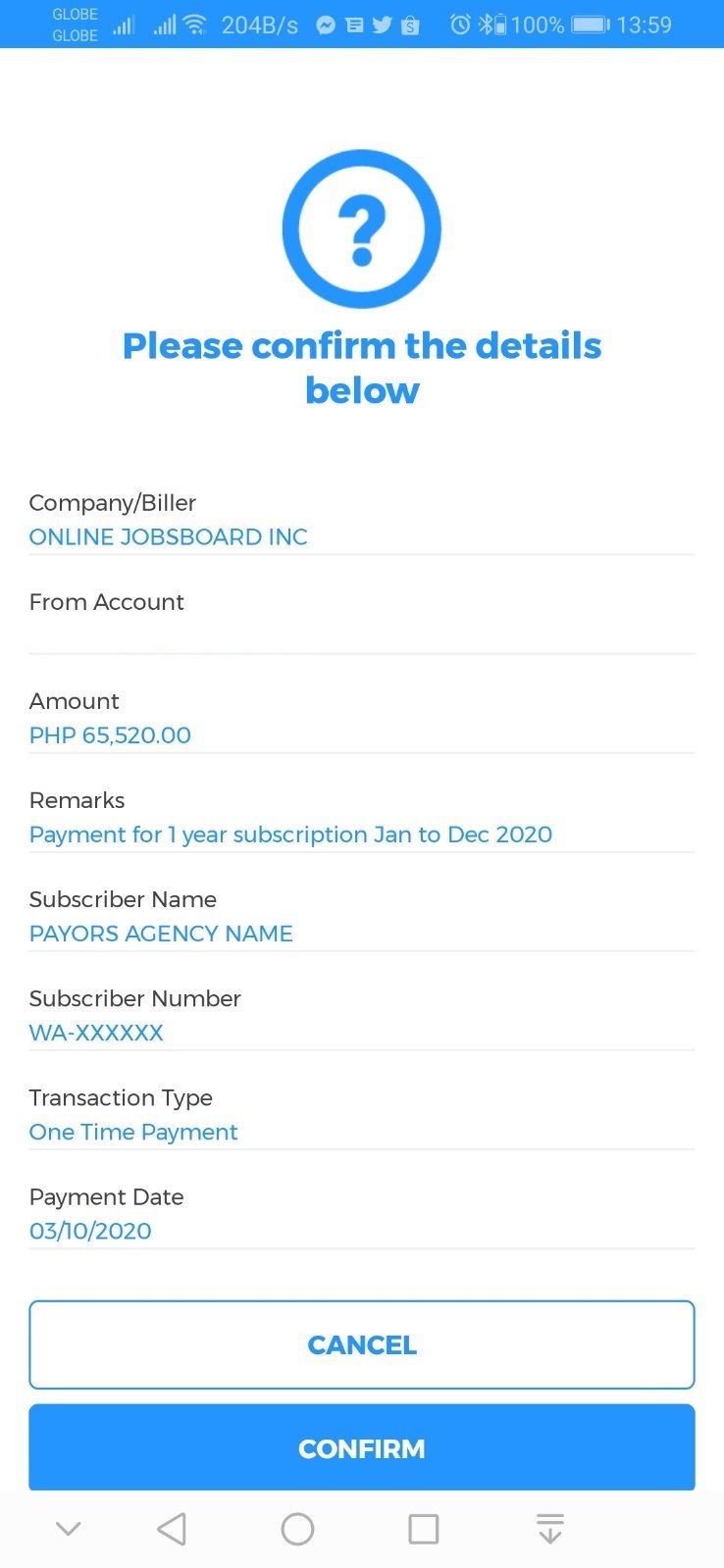The height and width of the screenshot is (1568, 724).
Task: Tap the notification pull-down arrows button
Action: click(x=549, y=1527)
